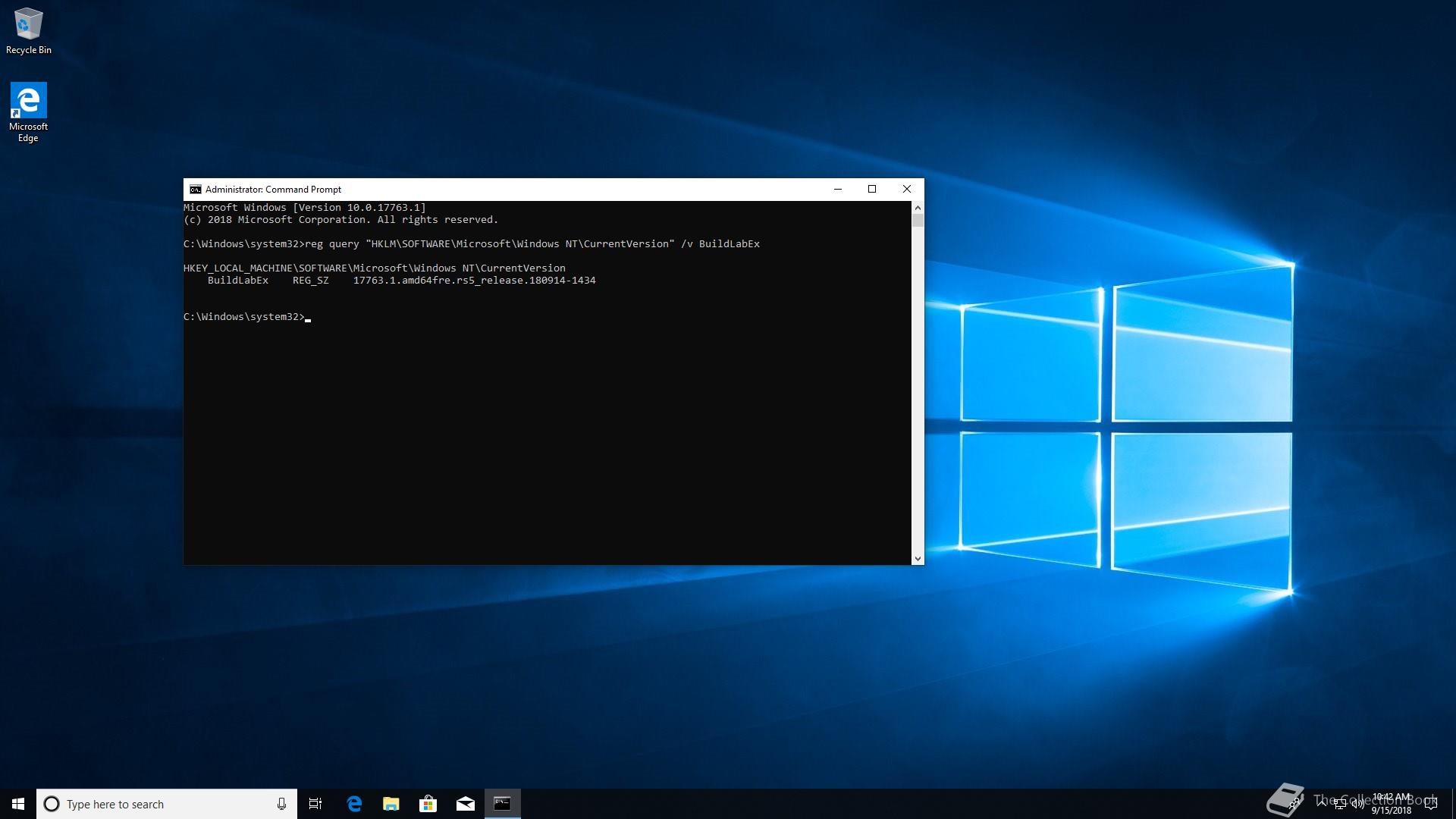Show hidden system tray icons
The width and height of the screenshot is (1456, 819).
pos(1322,804)
